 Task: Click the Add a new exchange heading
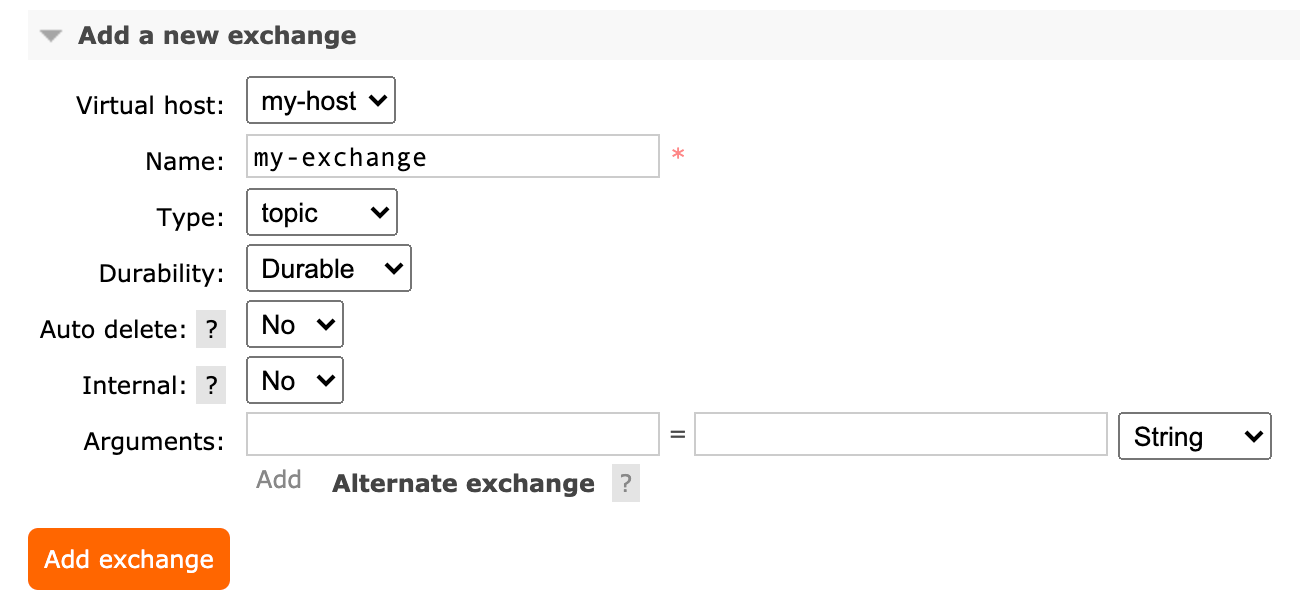pyautogui.click(x=217, y=36)
